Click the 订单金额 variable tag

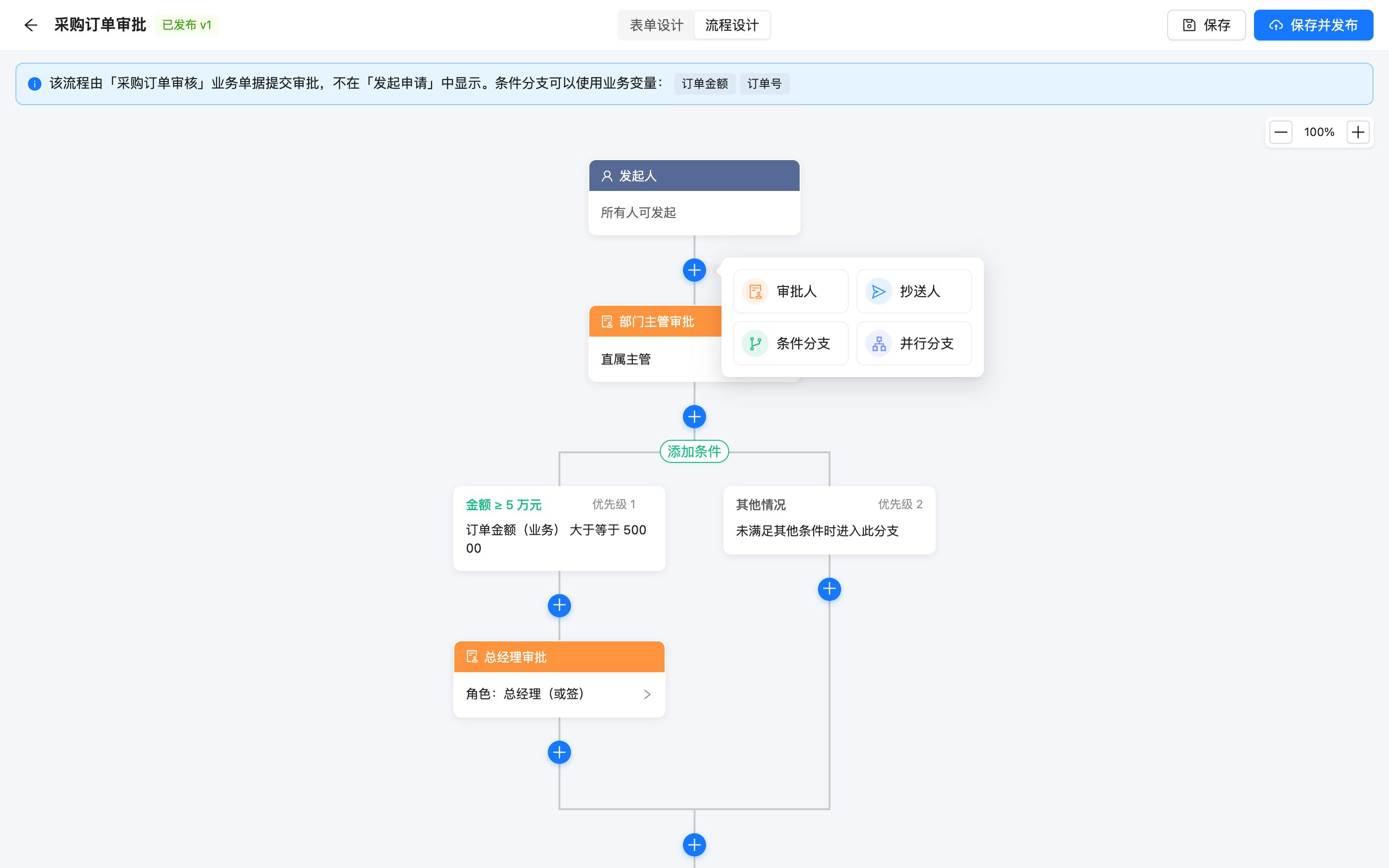(x=705, y=84)
